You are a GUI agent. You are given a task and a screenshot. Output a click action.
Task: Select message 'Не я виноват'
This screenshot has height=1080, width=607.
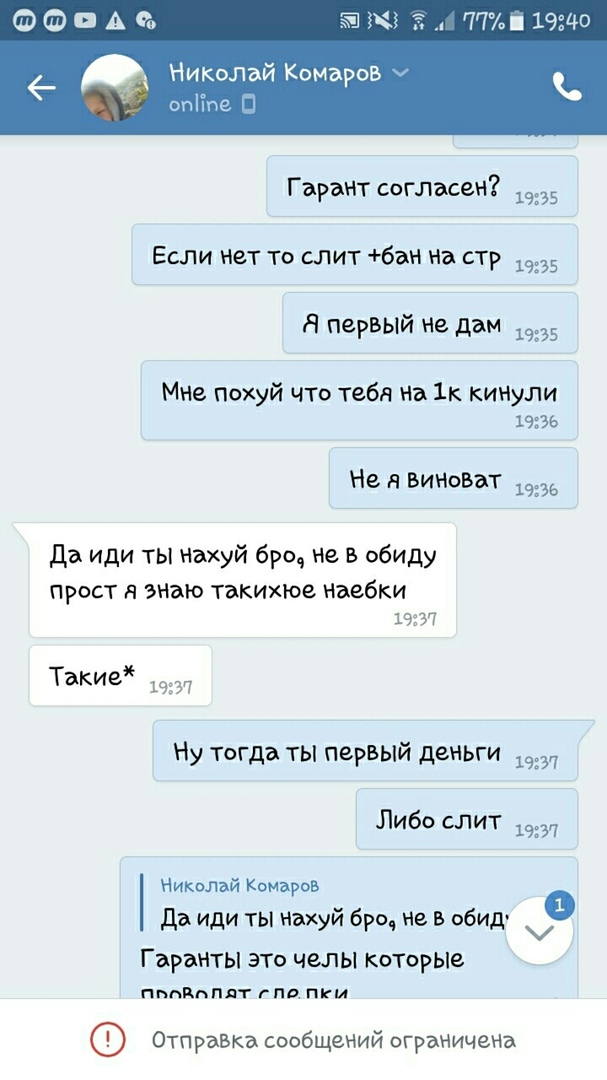[x=453, y=478]
